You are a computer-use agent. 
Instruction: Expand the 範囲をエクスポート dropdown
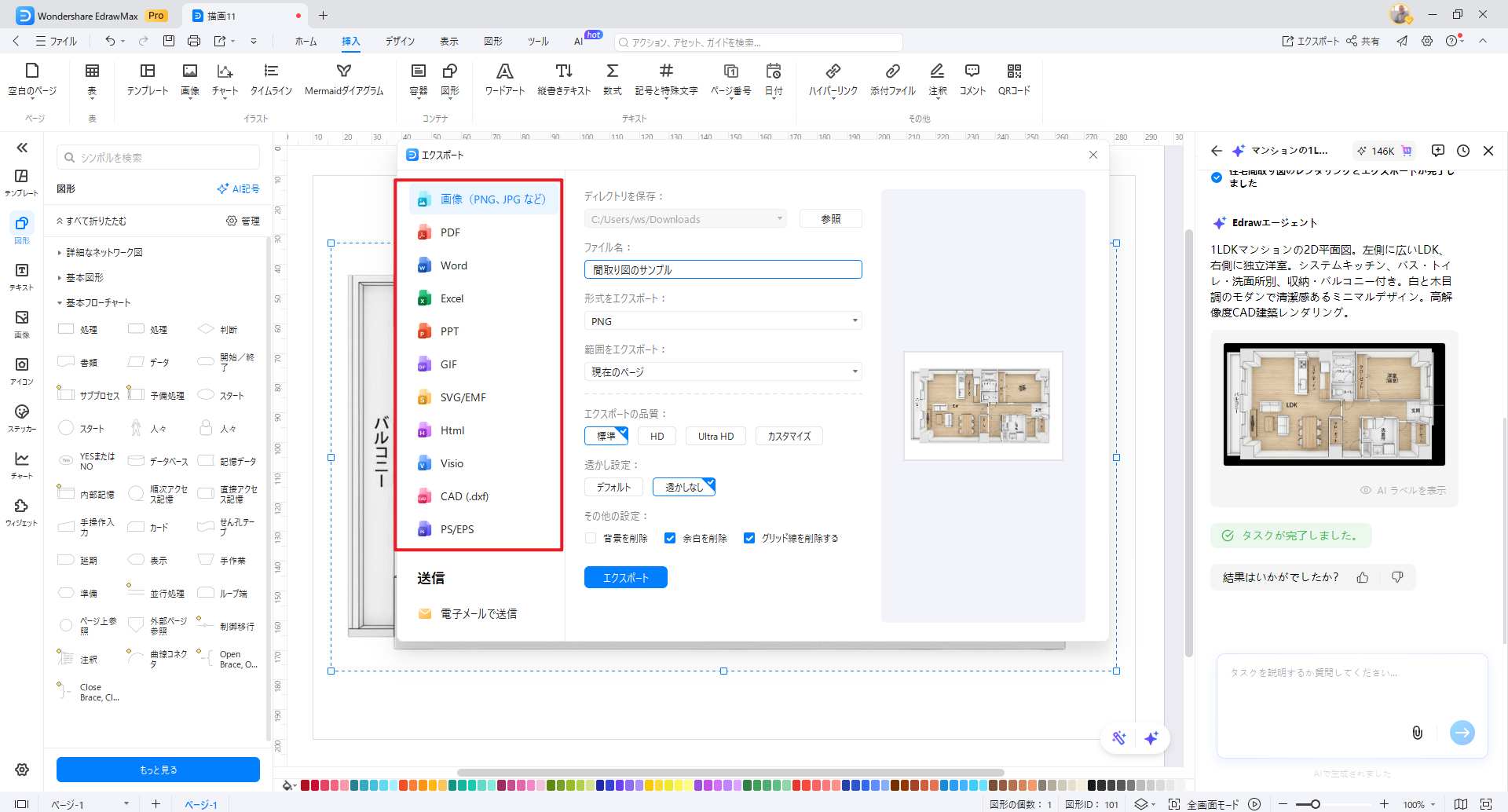click(723, 372)
